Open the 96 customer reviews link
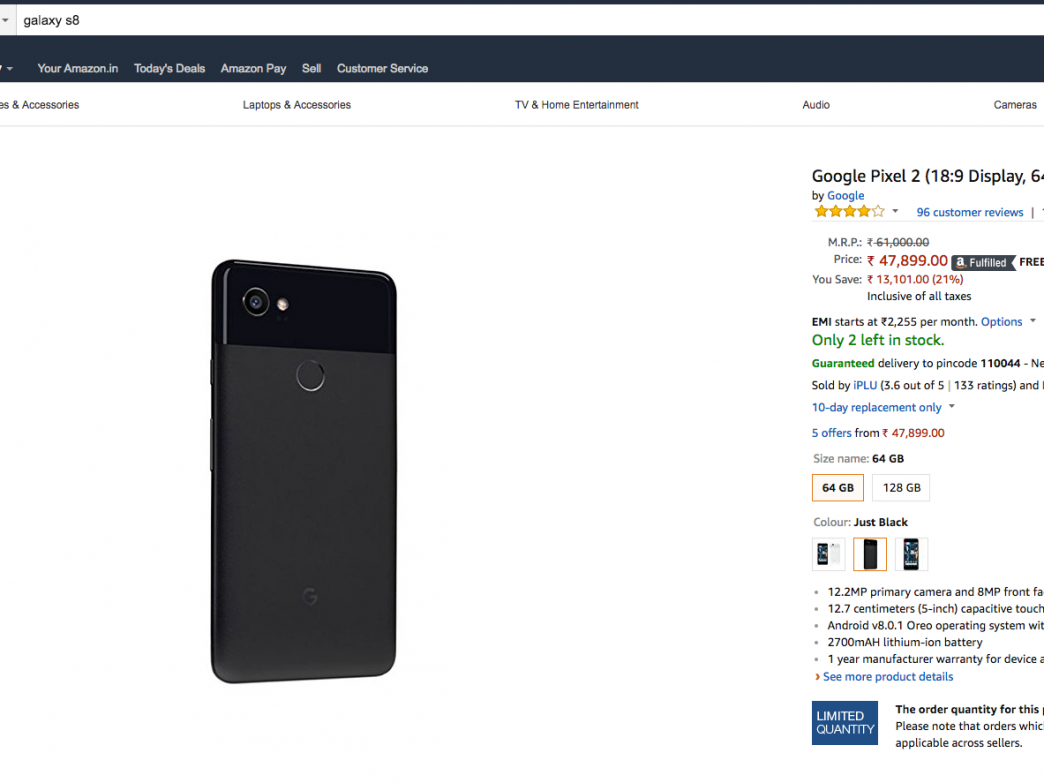Image resolution: width=1044 pixels, height=783 pixels. point(970,213)
